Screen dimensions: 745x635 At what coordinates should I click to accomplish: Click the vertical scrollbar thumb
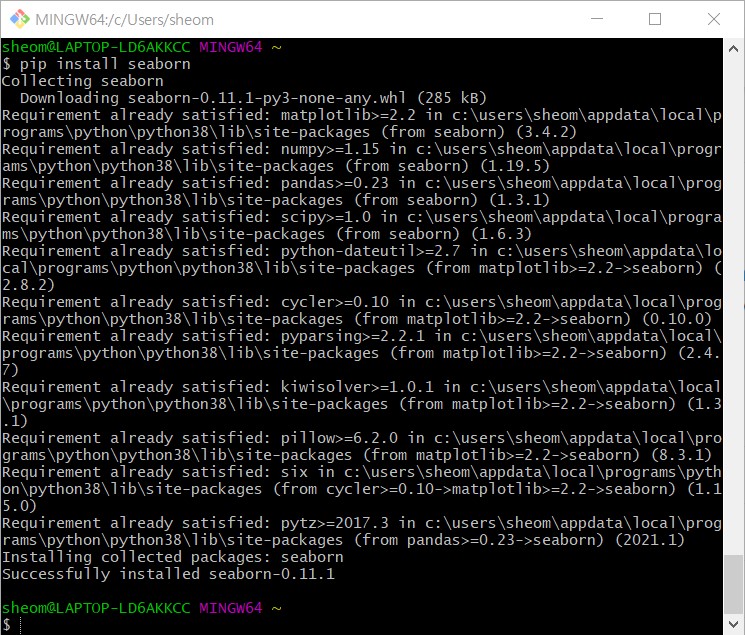(733, 584)
